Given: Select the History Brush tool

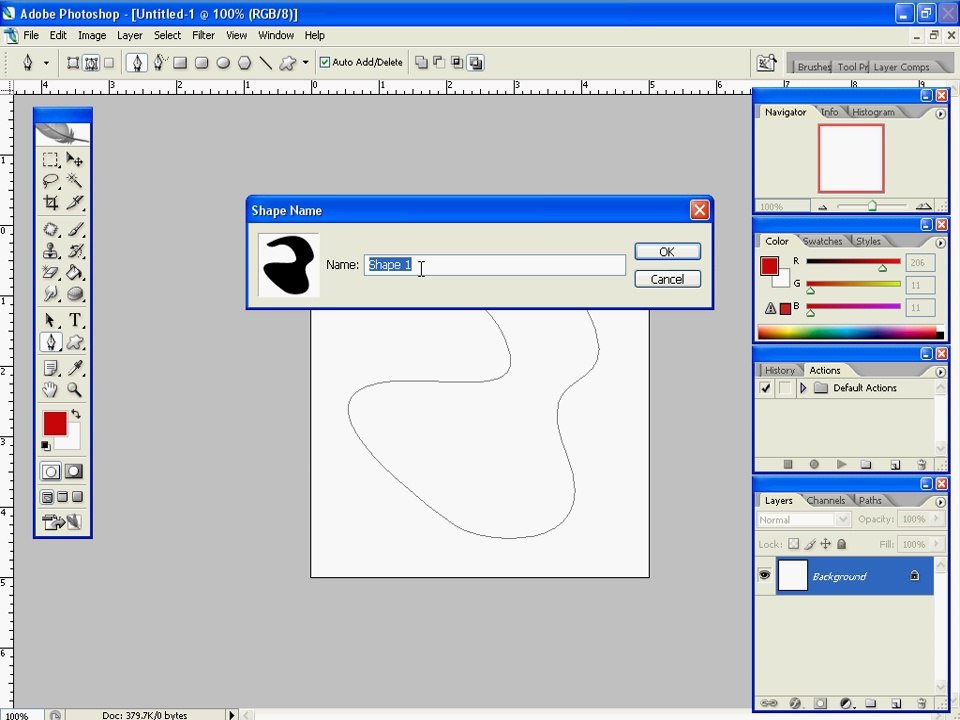Looking at the screenshot, I should tap(75, 251).
